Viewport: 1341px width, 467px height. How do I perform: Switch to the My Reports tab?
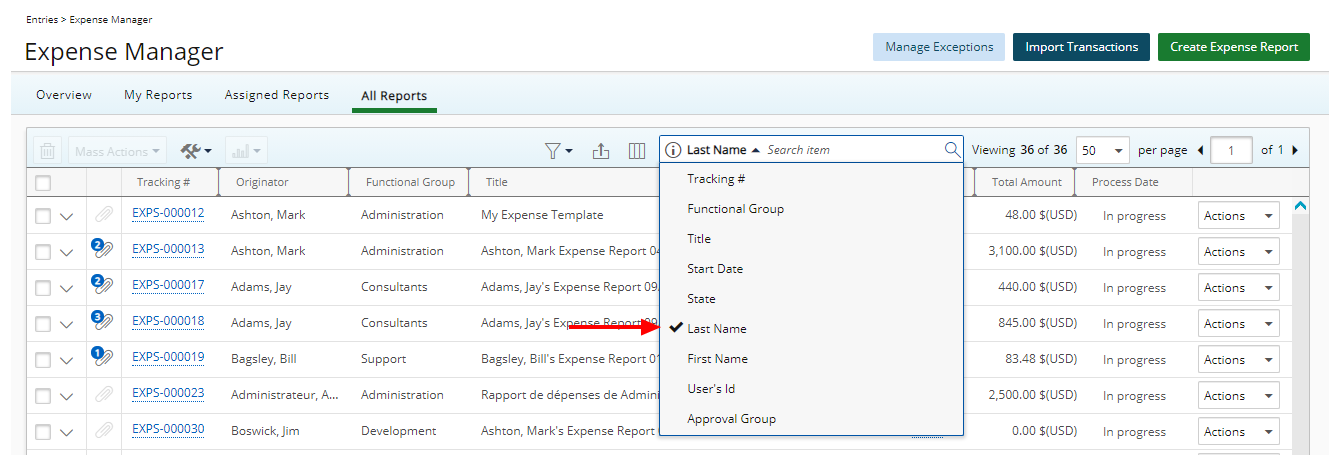[158, 95]
